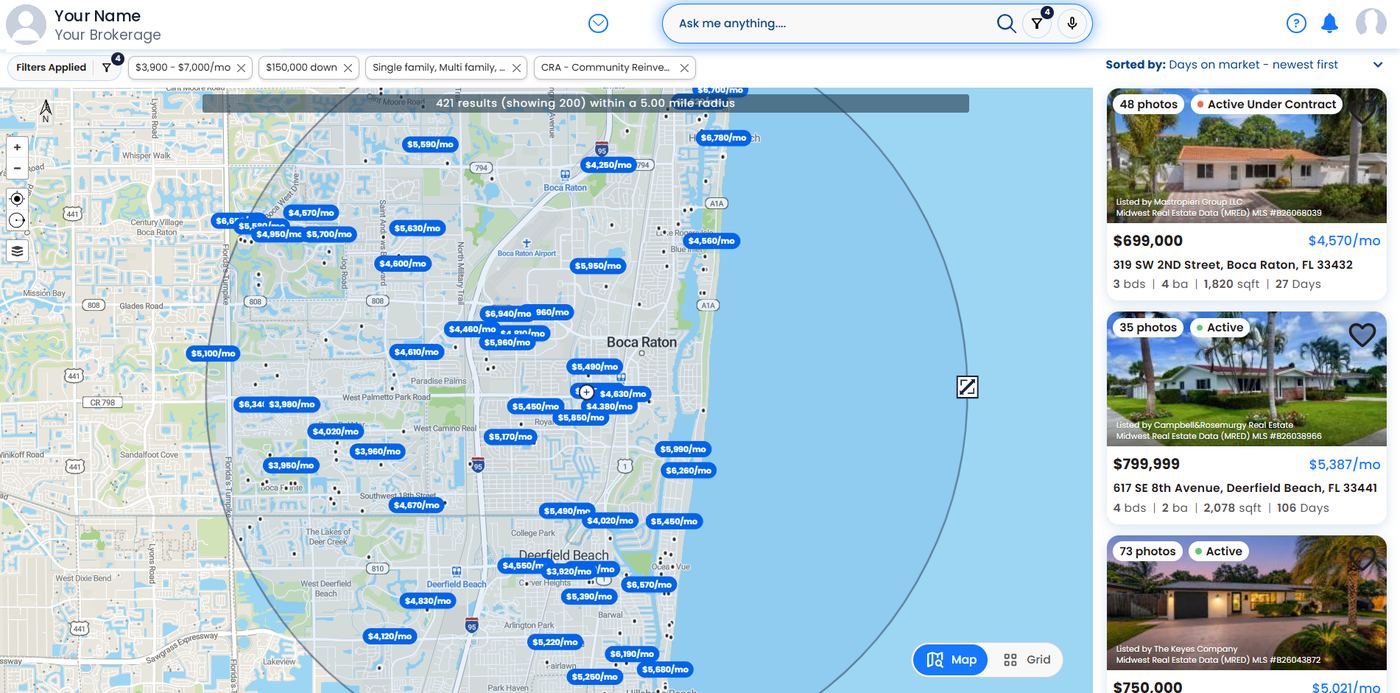The height and width of the screenshot is (693, 1400).
Task: Select the $5,990/mo map marker
Action: point(683,449)
